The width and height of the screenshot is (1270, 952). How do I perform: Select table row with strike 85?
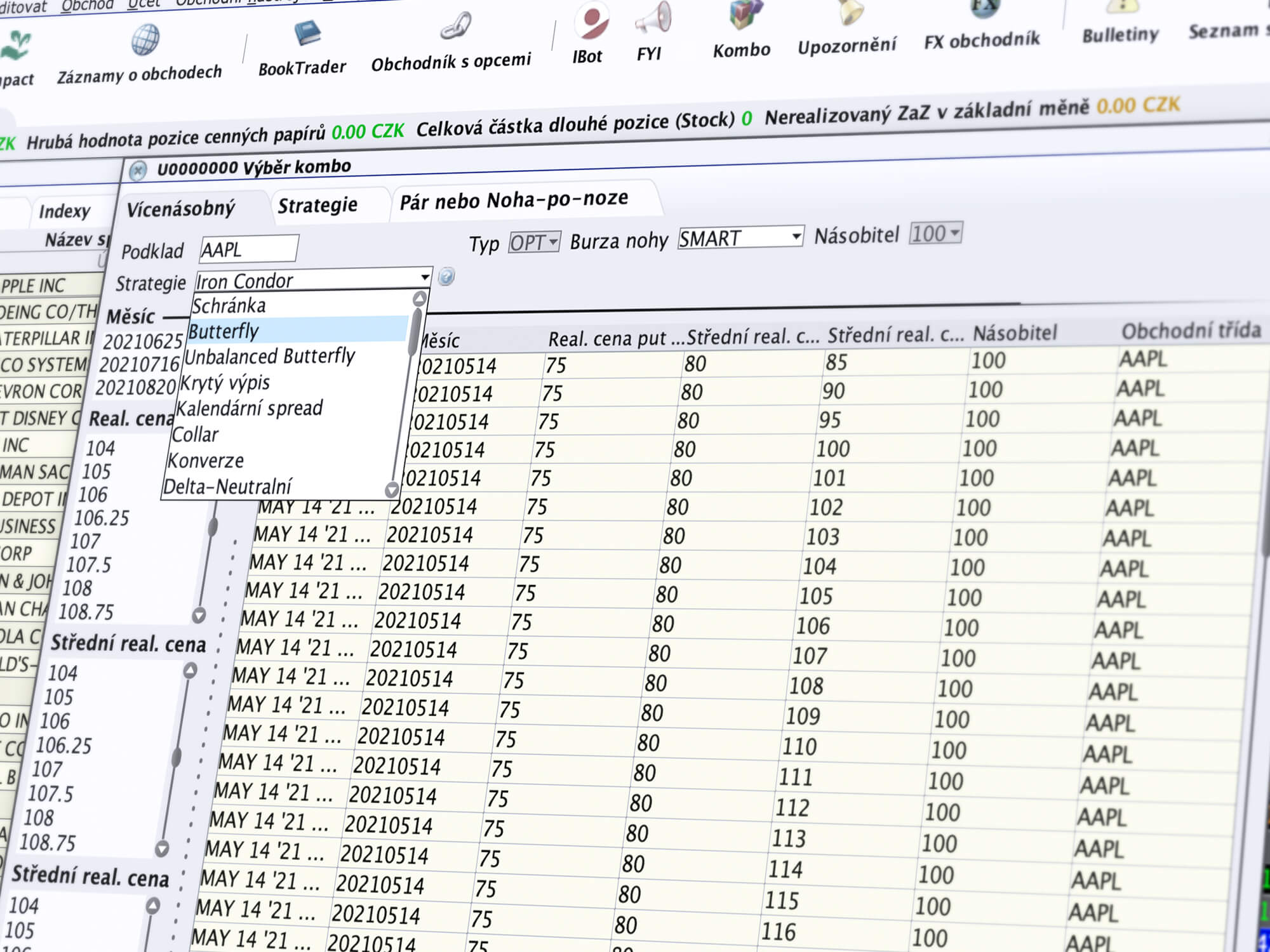837,362
